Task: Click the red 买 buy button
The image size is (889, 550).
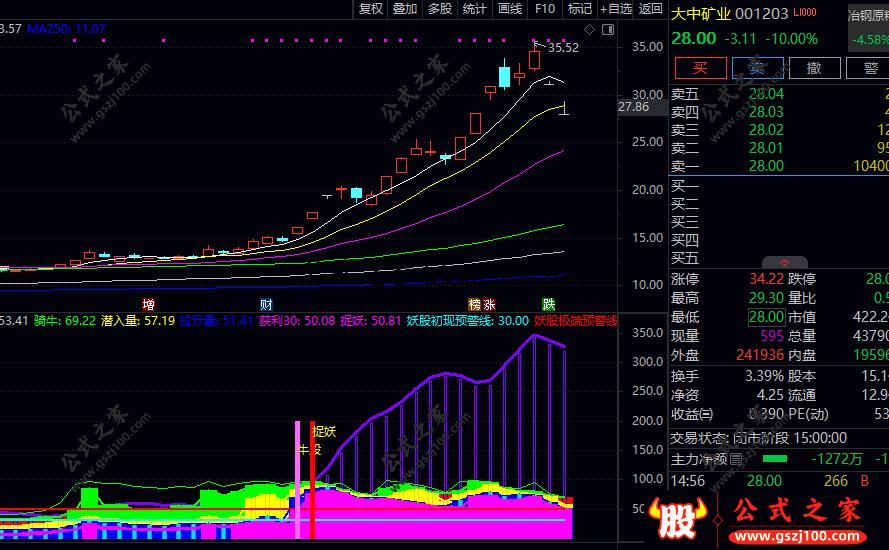Action: 701,68
